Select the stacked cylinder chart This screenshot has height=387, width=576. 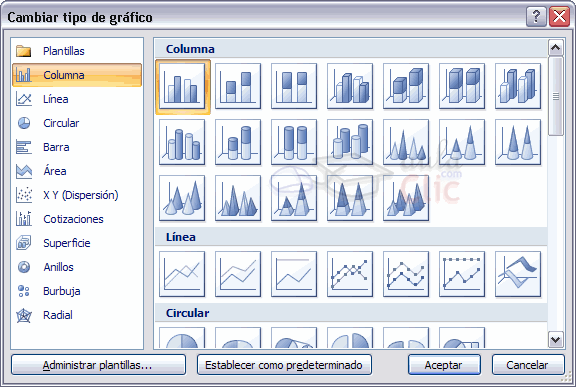pos(238,142)
